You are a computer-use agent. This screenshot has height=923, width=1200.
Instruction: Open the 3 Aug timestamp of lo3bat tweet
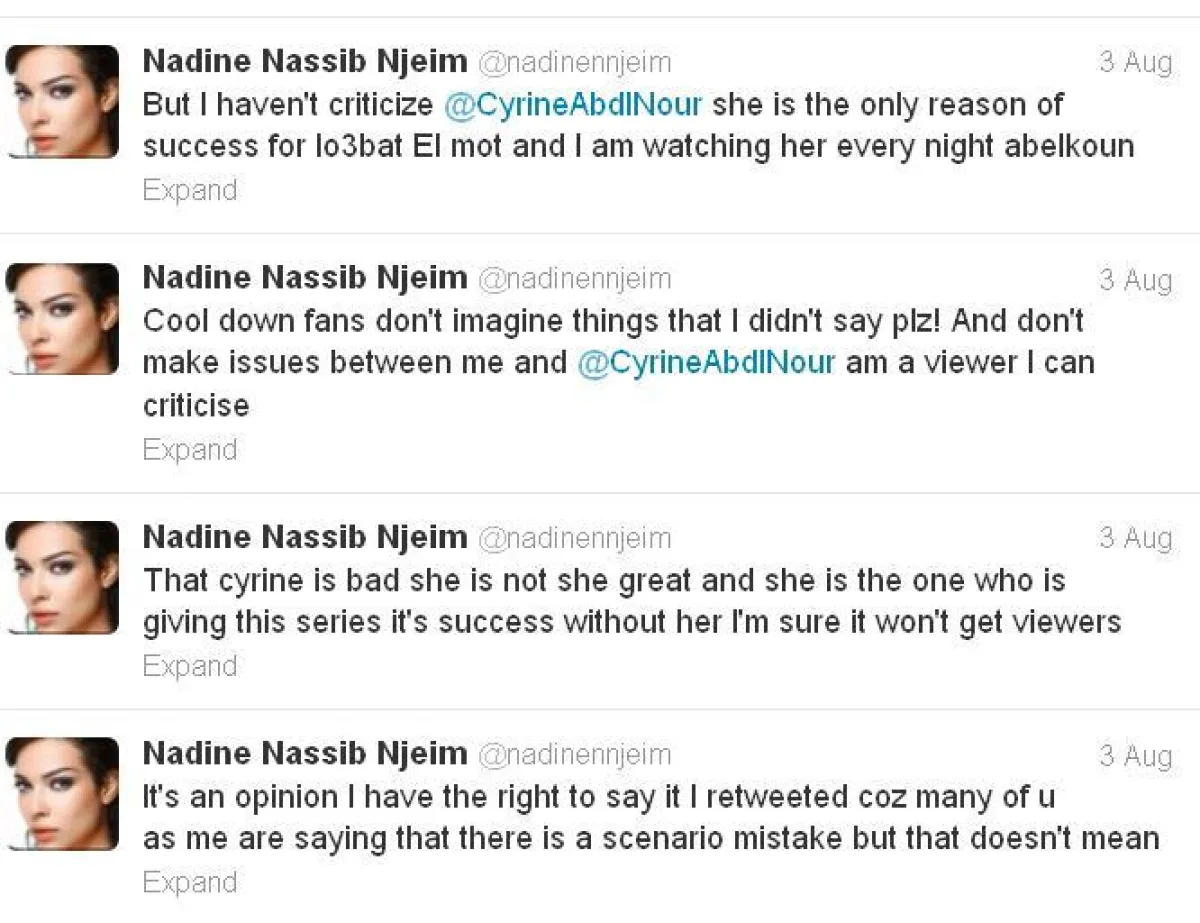(x=1135, y=62)
